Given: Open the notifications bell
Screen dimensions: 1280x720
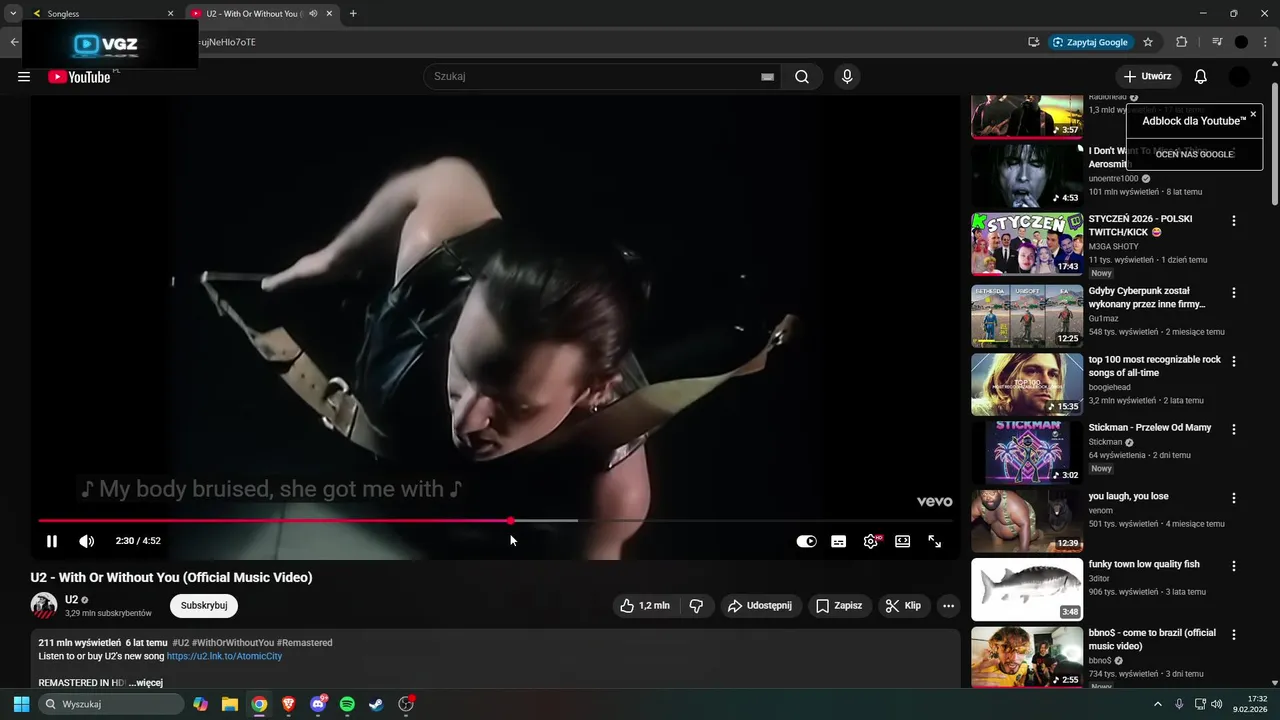Looking at the screenshot, I should [x=1201, y=76].
